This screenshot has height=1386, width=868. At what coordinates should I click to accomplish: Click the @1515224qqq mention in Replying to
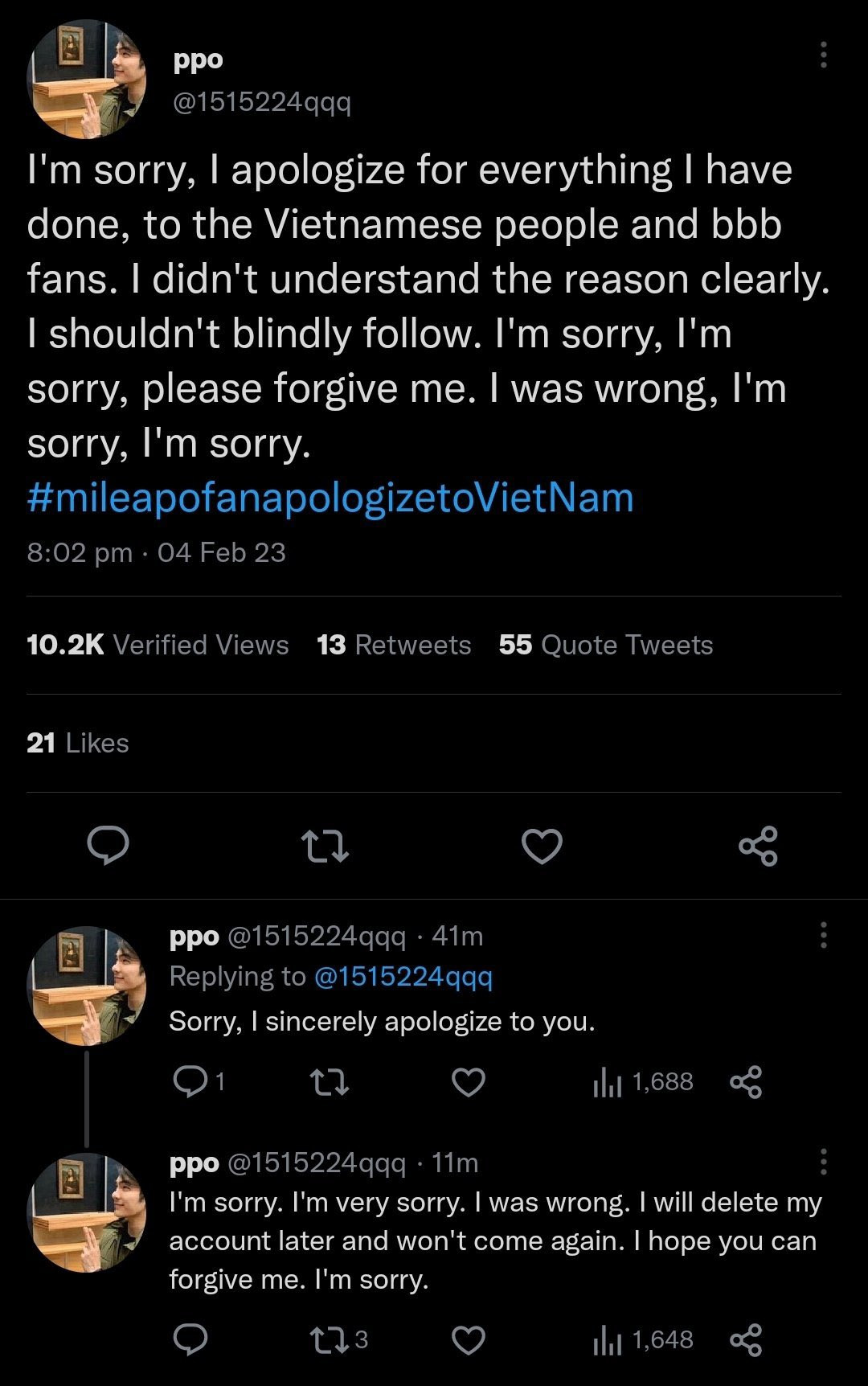coord(403,976)
